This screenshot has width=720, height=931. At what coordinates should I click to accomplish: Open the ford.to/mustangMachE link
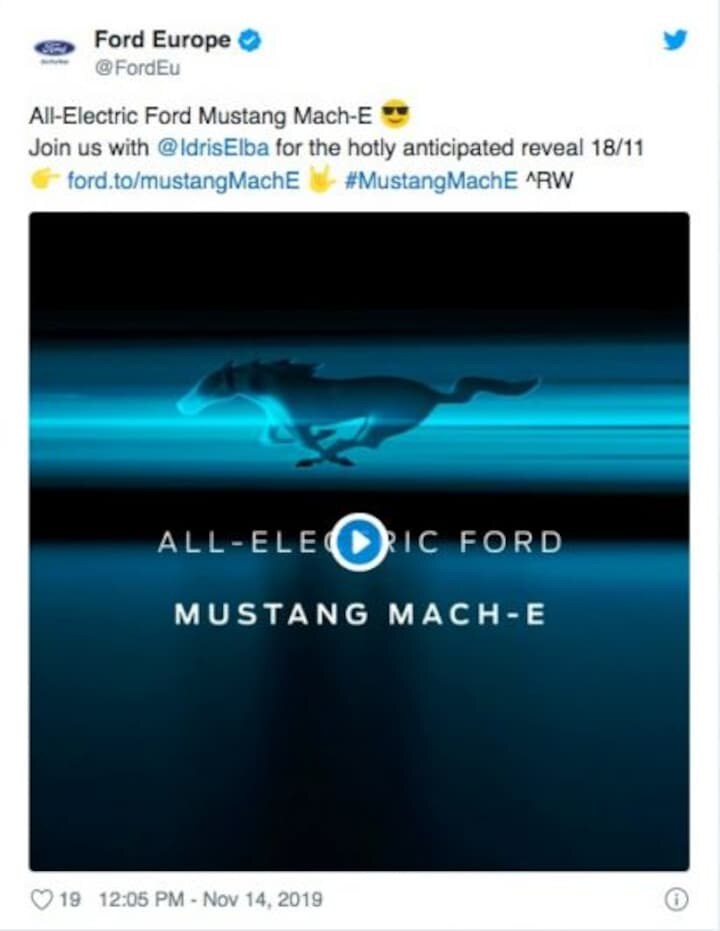pyautogui.click(x=183, y=180)
